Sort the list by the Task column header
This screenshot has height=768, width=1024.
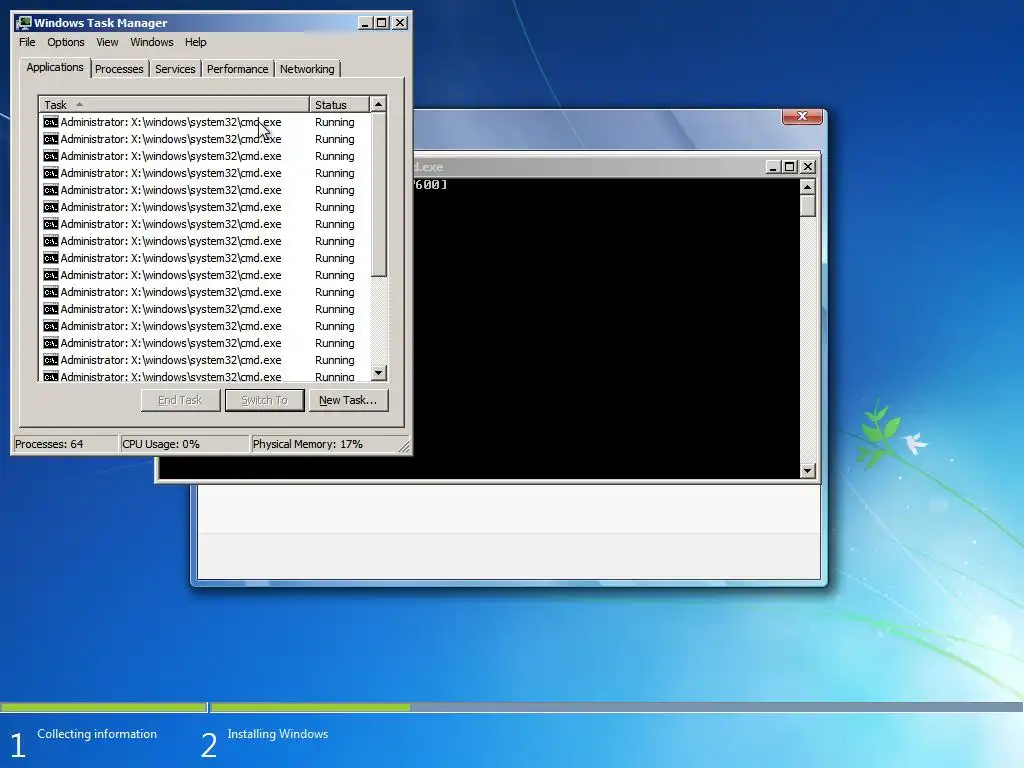click(x=174, y=104)
